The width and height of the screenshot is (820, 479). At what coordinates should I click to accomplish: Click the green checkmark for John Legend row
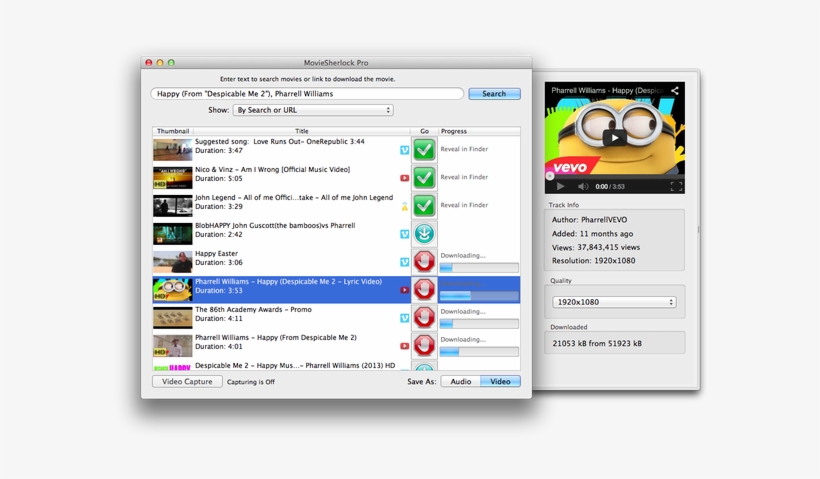[x=424, y=206]
